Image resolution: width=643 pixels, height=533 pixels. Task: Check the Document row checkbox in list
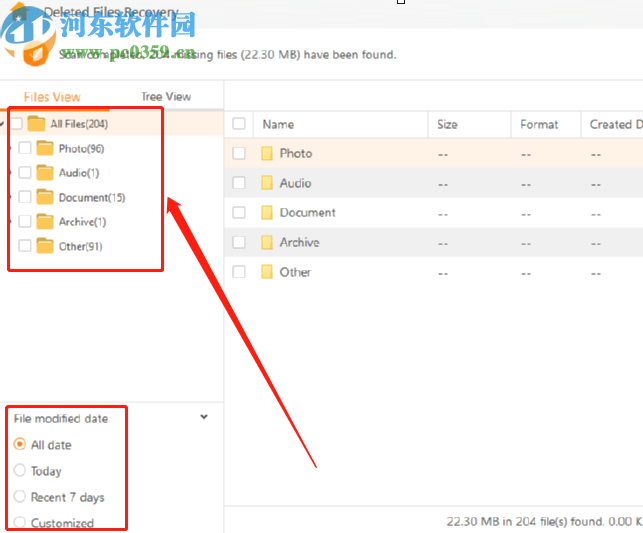tap(239, 212)
